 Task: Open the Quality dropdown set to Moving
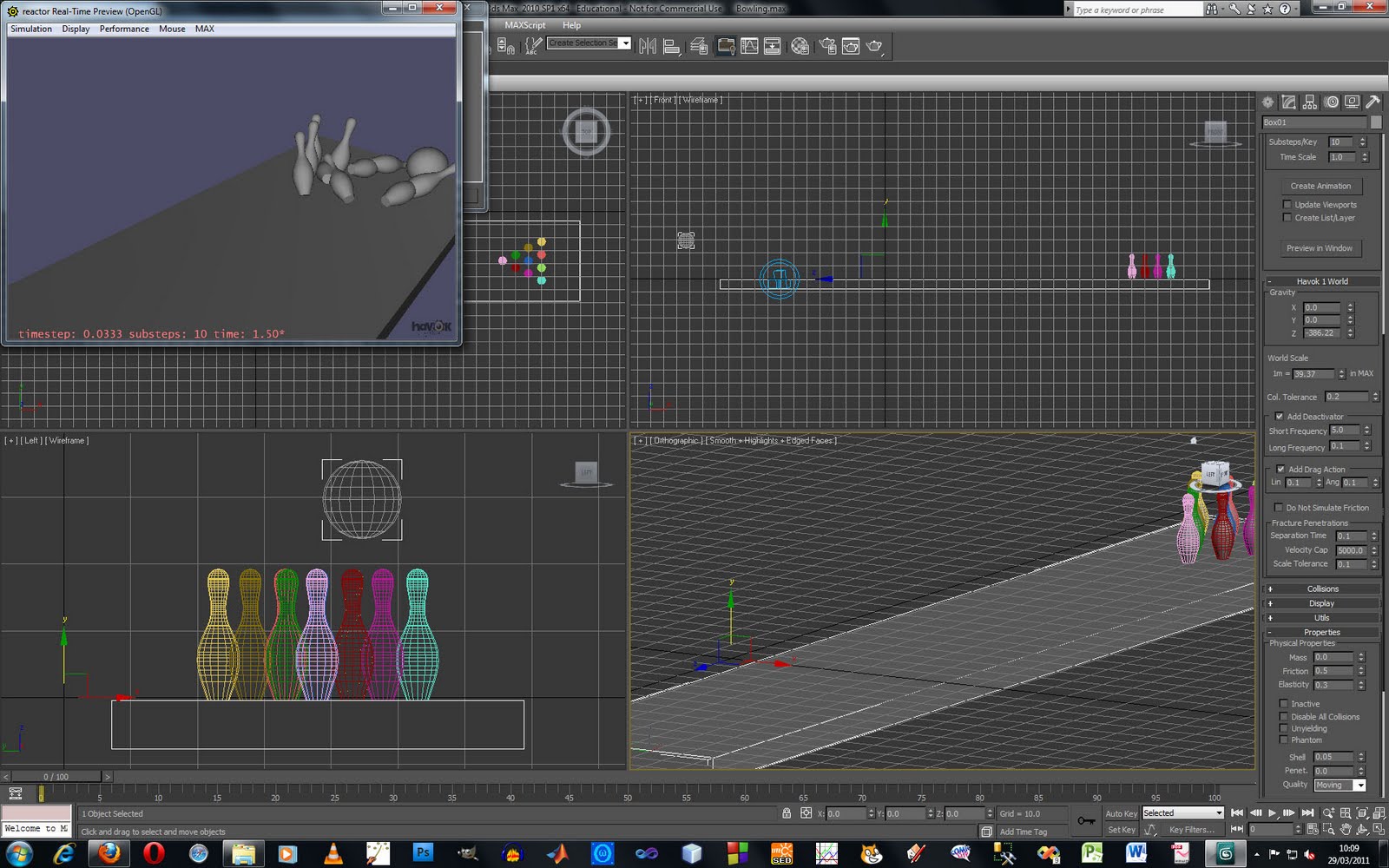(x=1339, y=785)
